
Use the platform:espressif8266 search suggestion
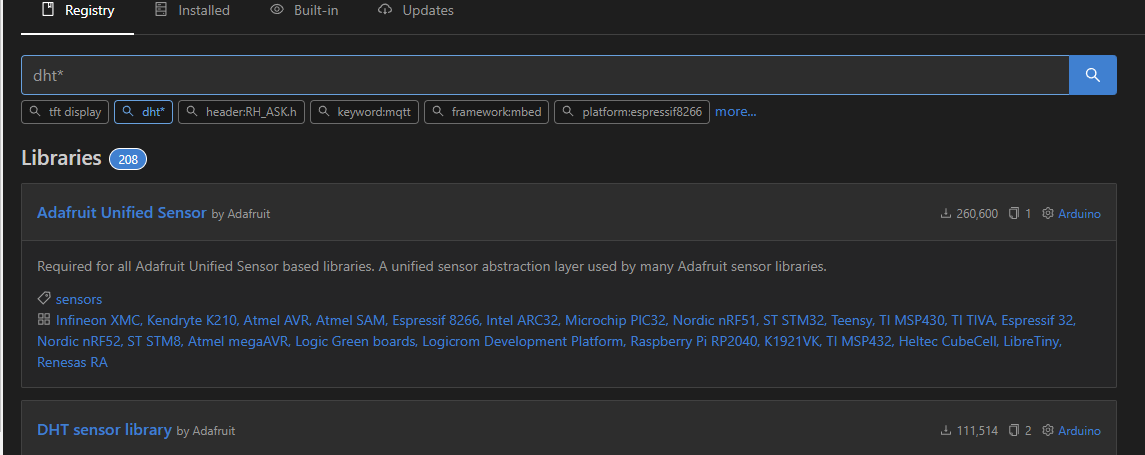(632, 112)
